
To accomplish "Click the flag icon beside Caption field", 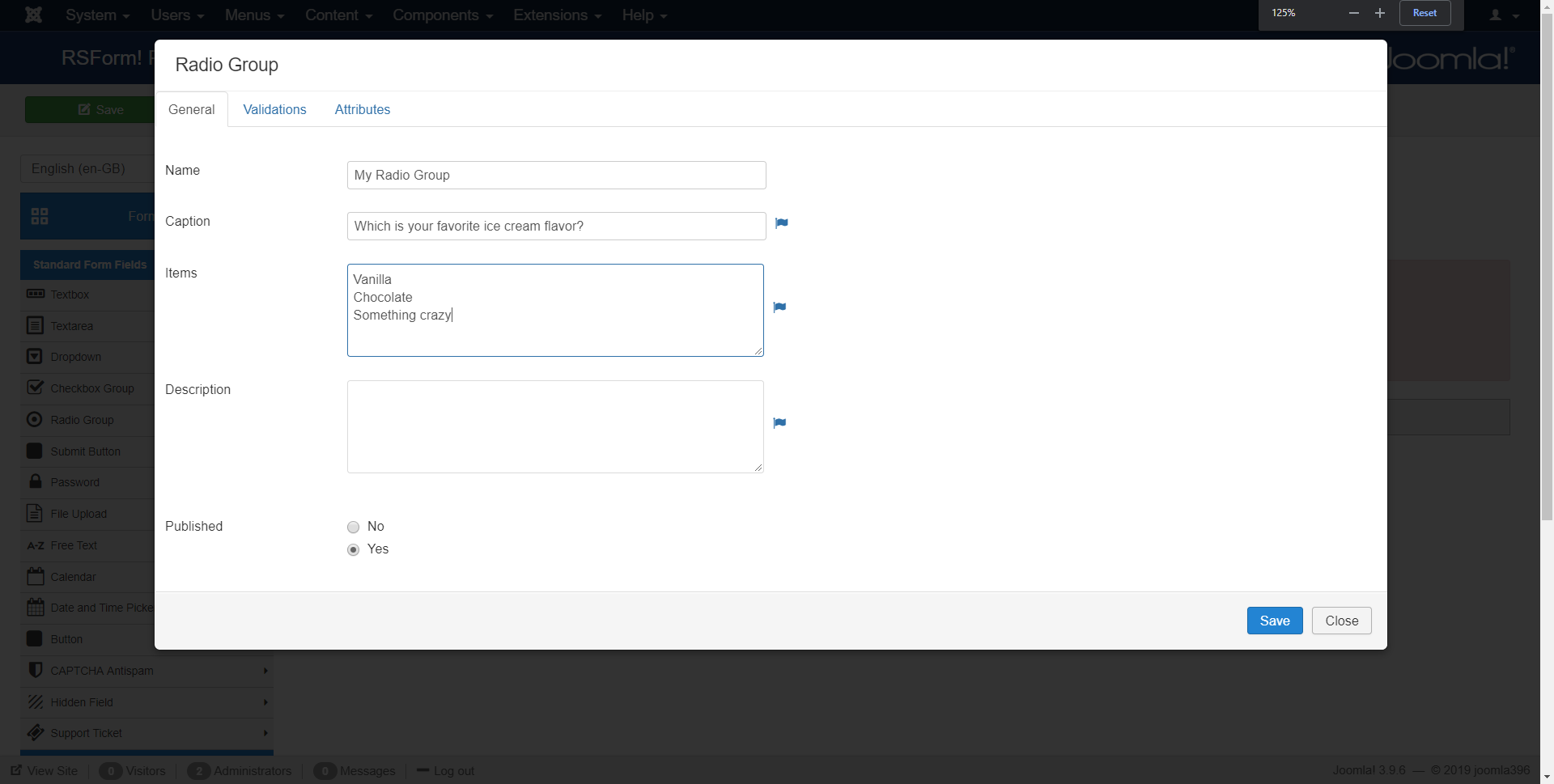I will (x=781, y=223).
